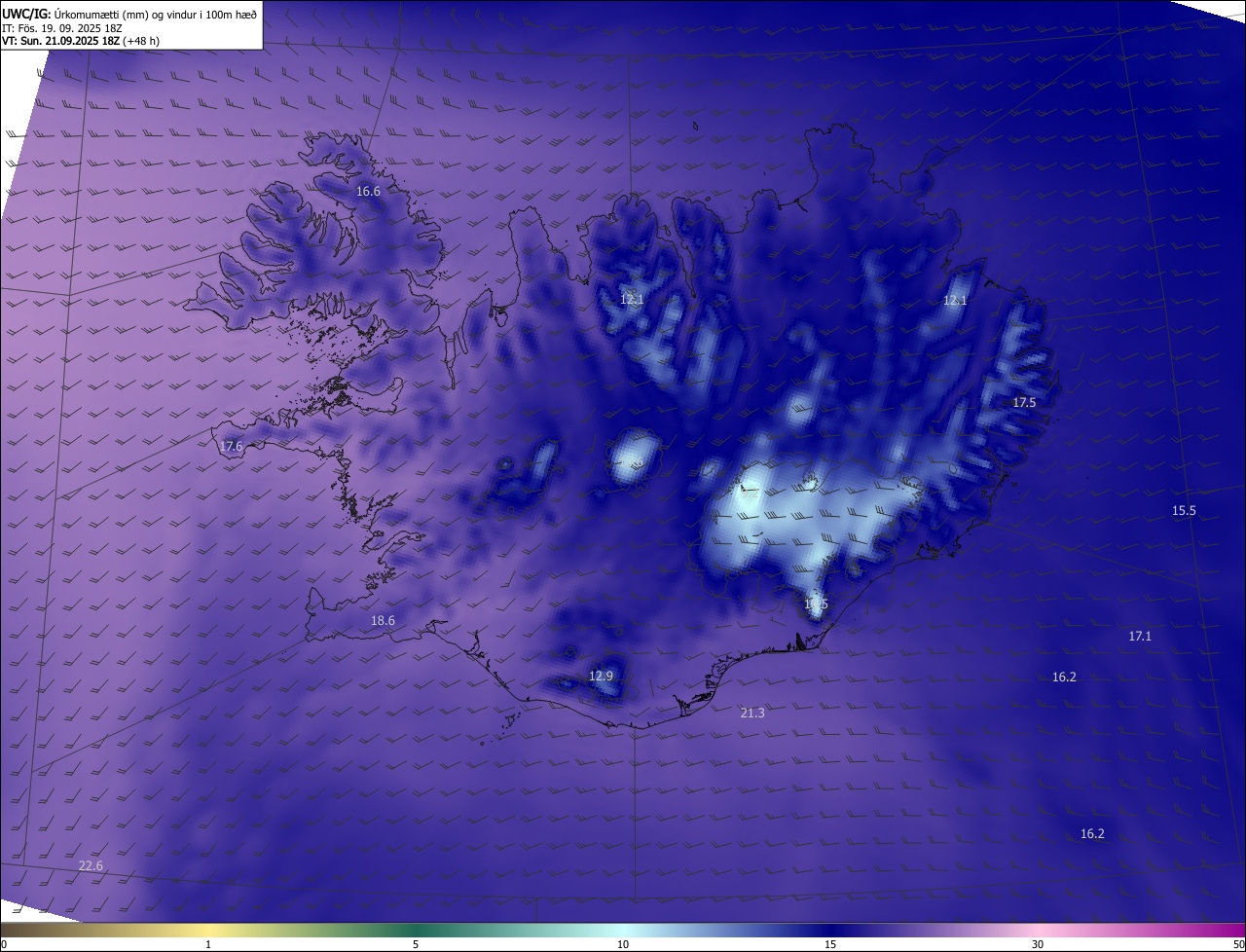Click the '10' tick on the color scale
This screenshot has width=1246, height=952.
(x=623, y=944)
